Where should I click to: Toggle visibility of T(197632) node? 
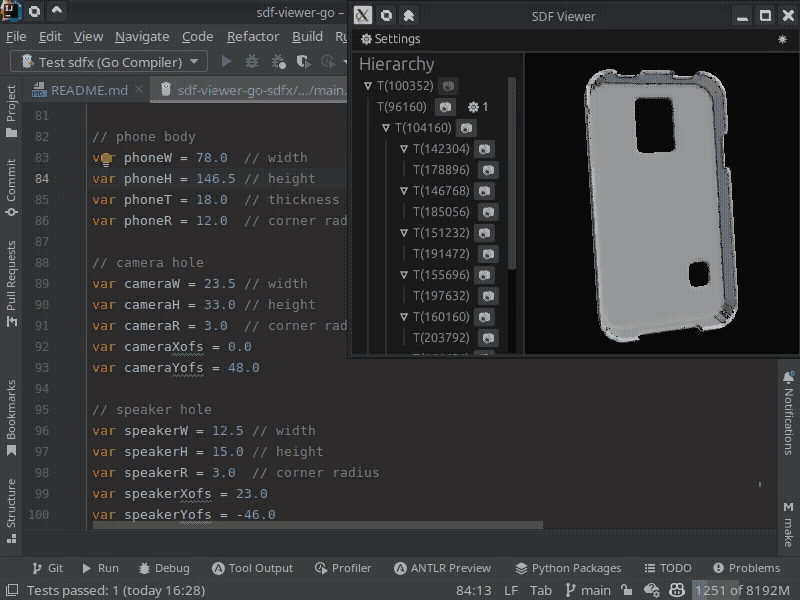[488, 296]
